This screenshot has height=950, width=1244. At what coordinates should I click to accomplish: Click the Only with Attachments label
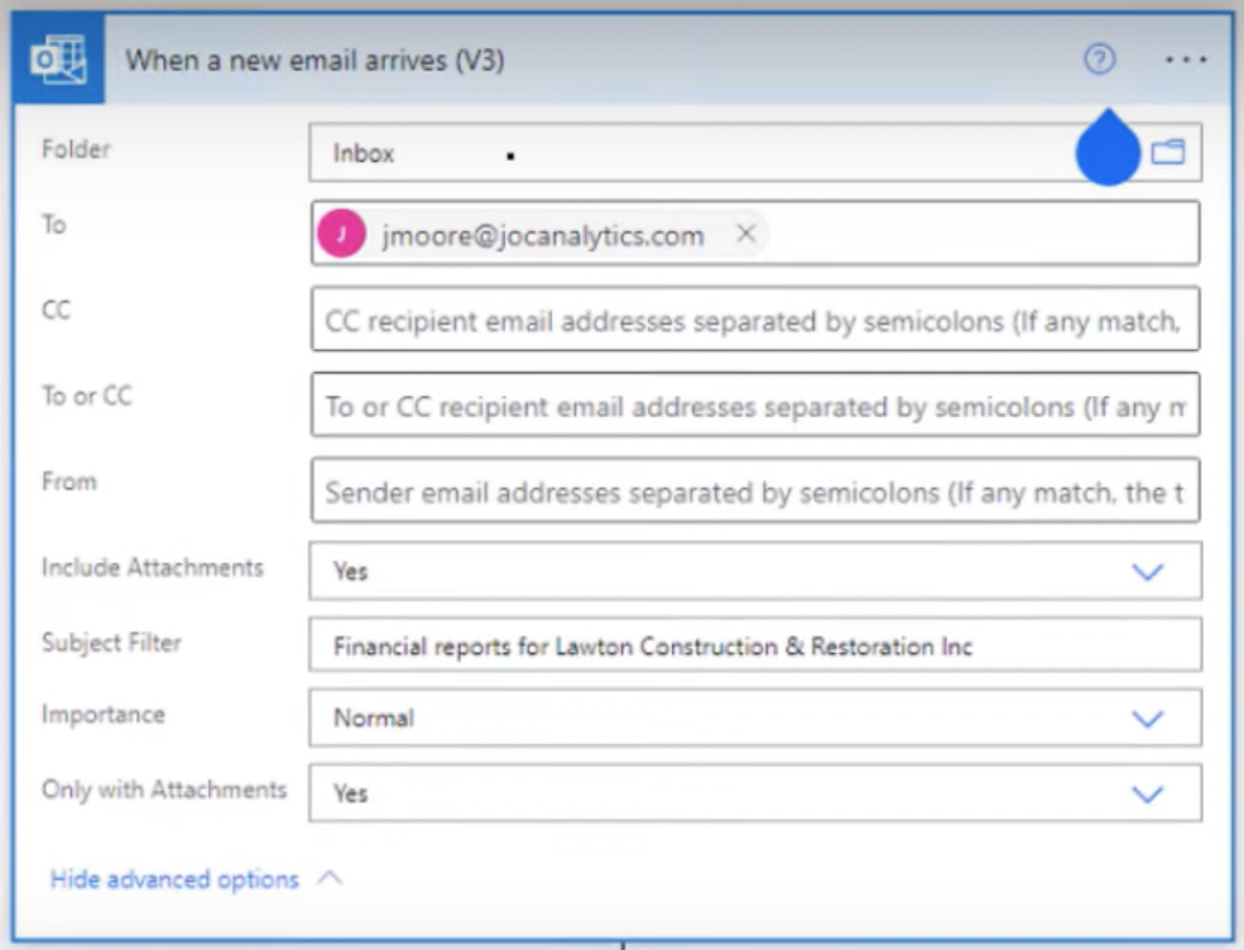164,790
